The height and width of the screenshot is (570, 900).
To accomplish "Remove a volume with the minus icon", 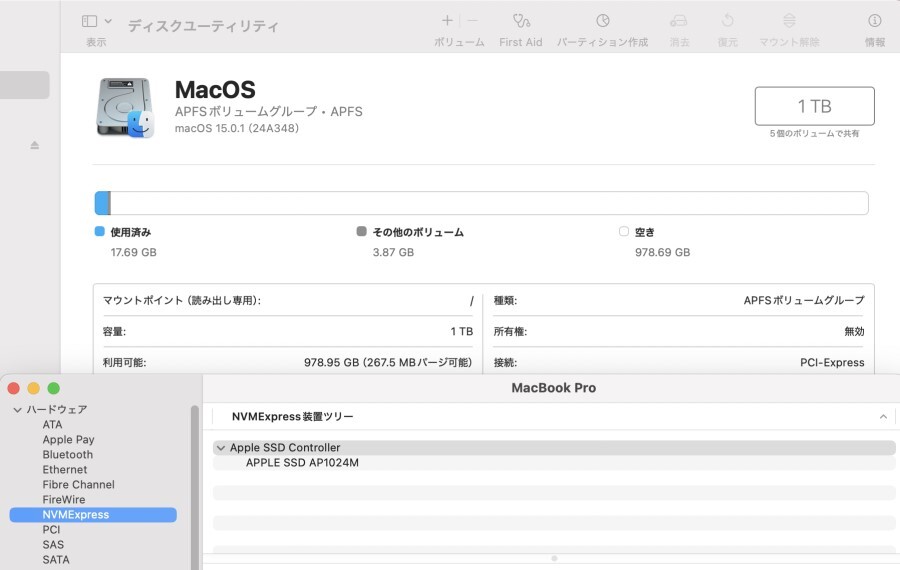I will (472, 21).
